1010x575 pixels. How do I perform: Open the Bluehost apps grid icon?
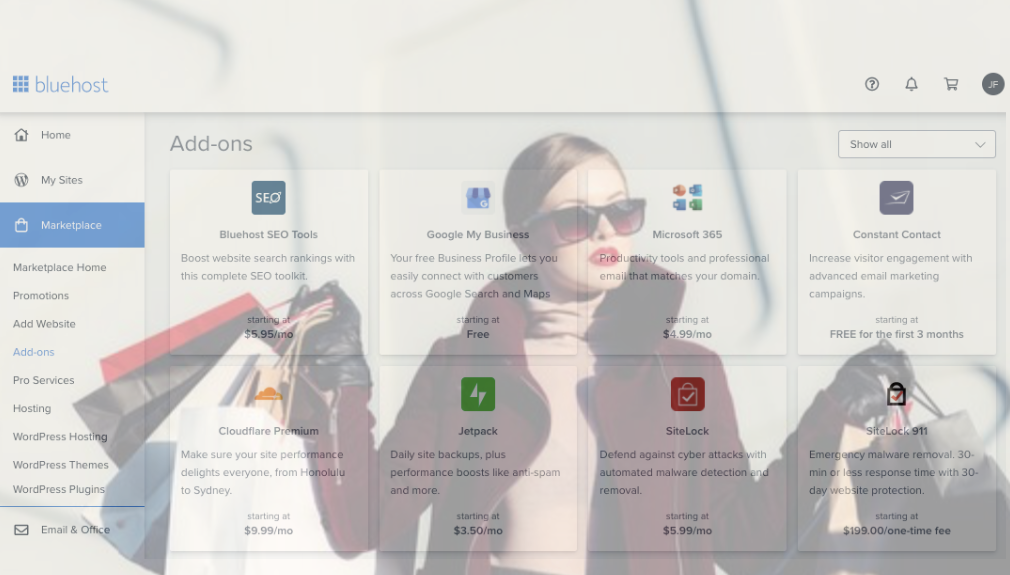point(21,84)
